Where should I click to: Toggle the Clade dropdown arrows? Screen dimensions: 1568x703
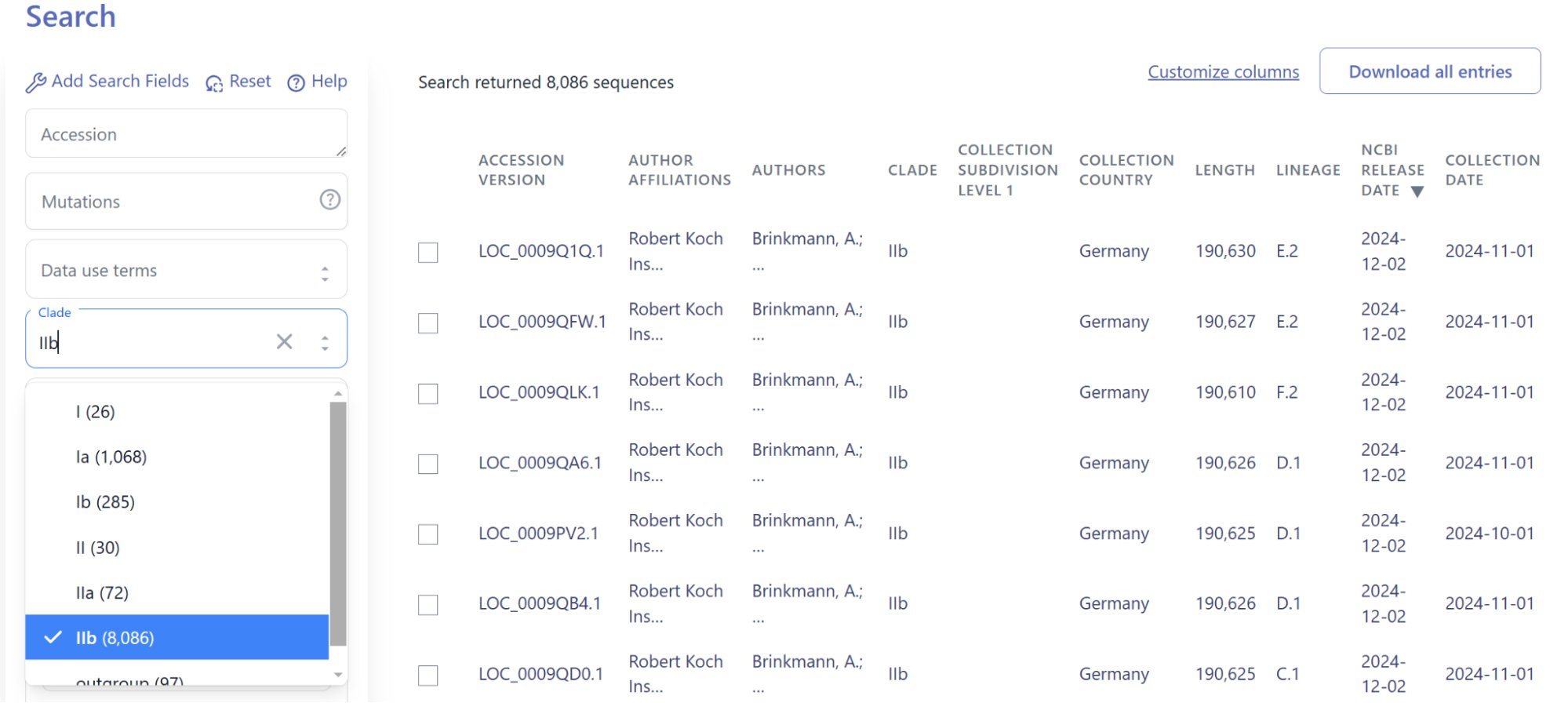click(325, 343)
